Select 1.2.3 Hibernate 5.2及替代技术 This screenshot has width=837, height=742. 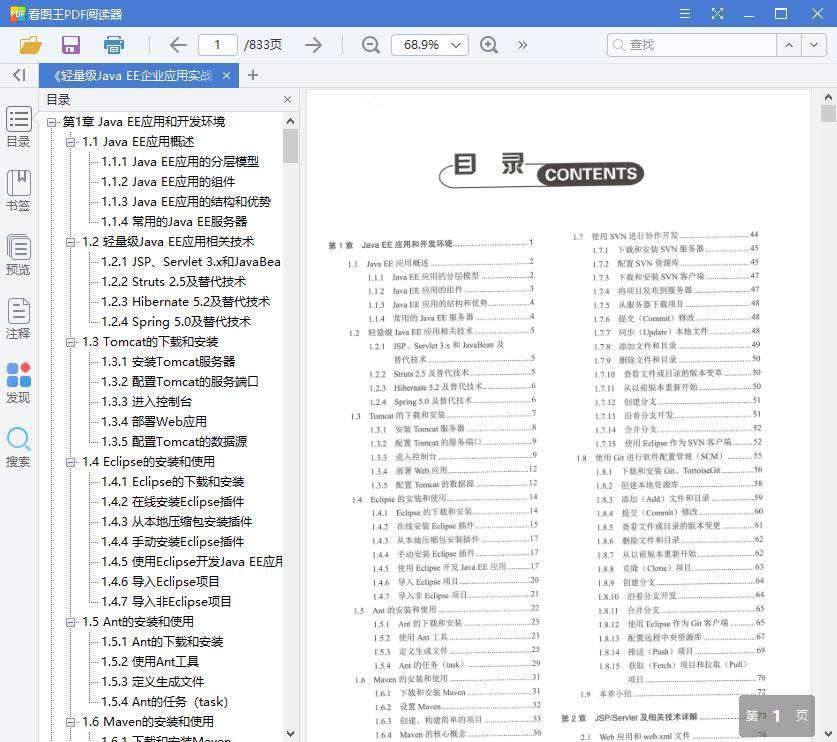click(x=185, y=302)
